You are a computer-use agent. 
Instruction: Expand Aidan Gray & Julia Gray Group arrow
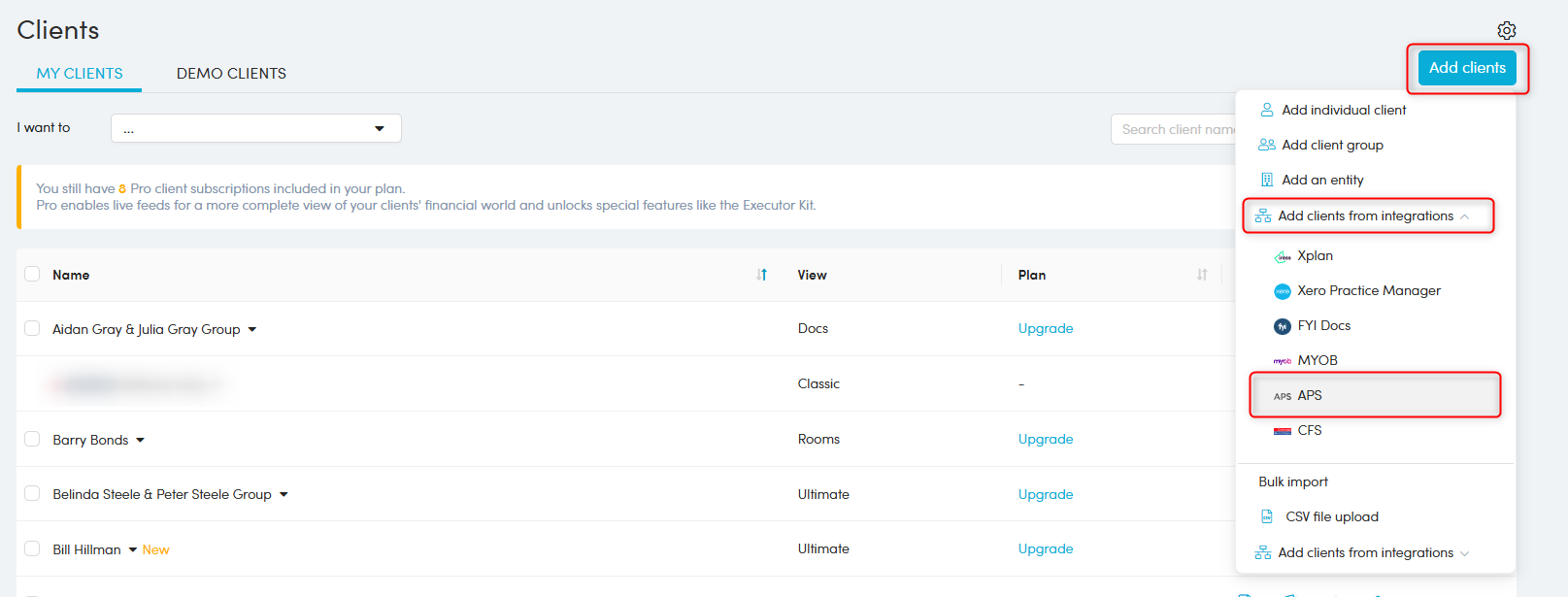tap(252, 329)
